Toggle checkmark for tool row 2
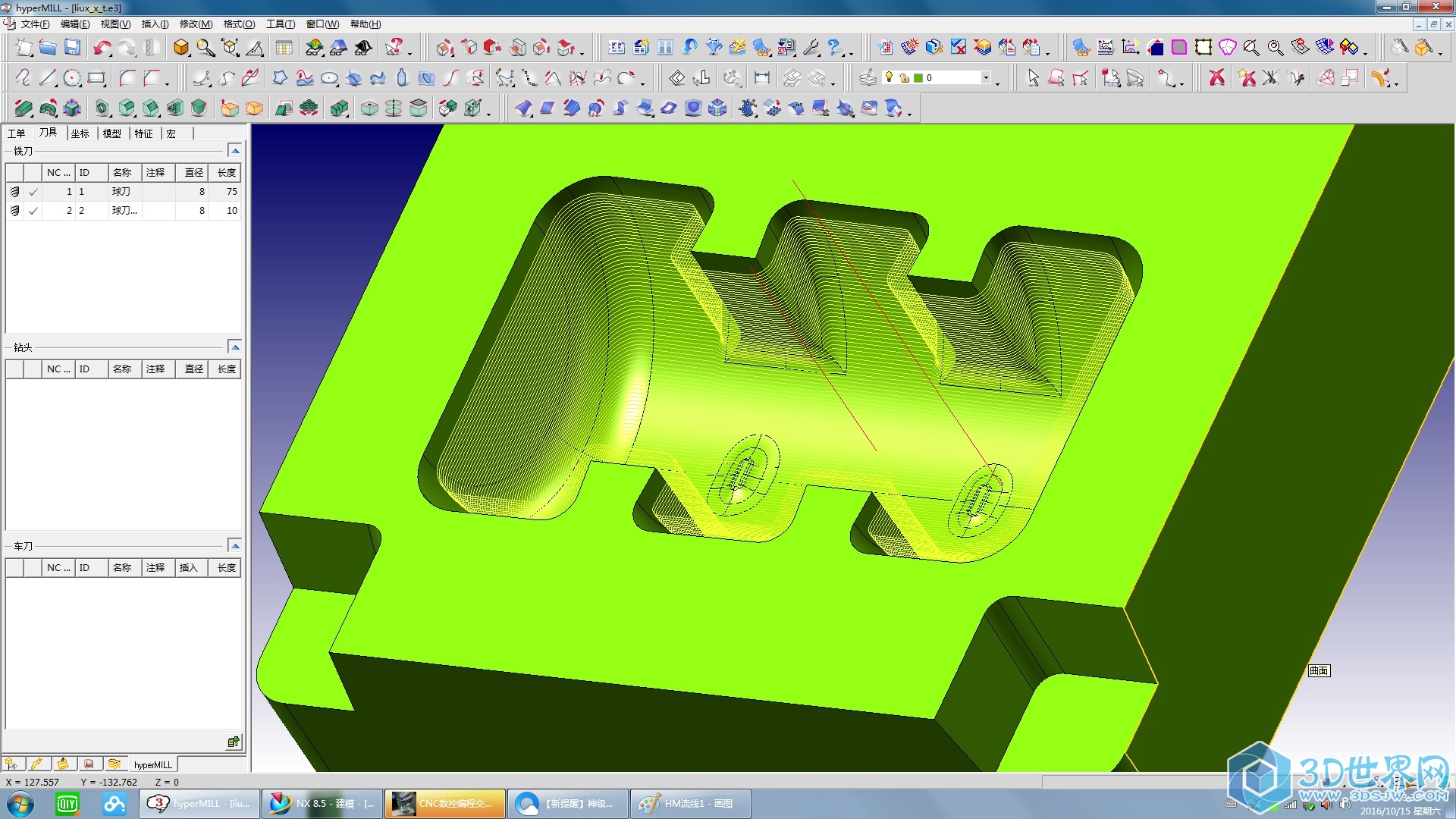Screen dimensions: 1456x819 pyautogui.click(x=33, y=211)
